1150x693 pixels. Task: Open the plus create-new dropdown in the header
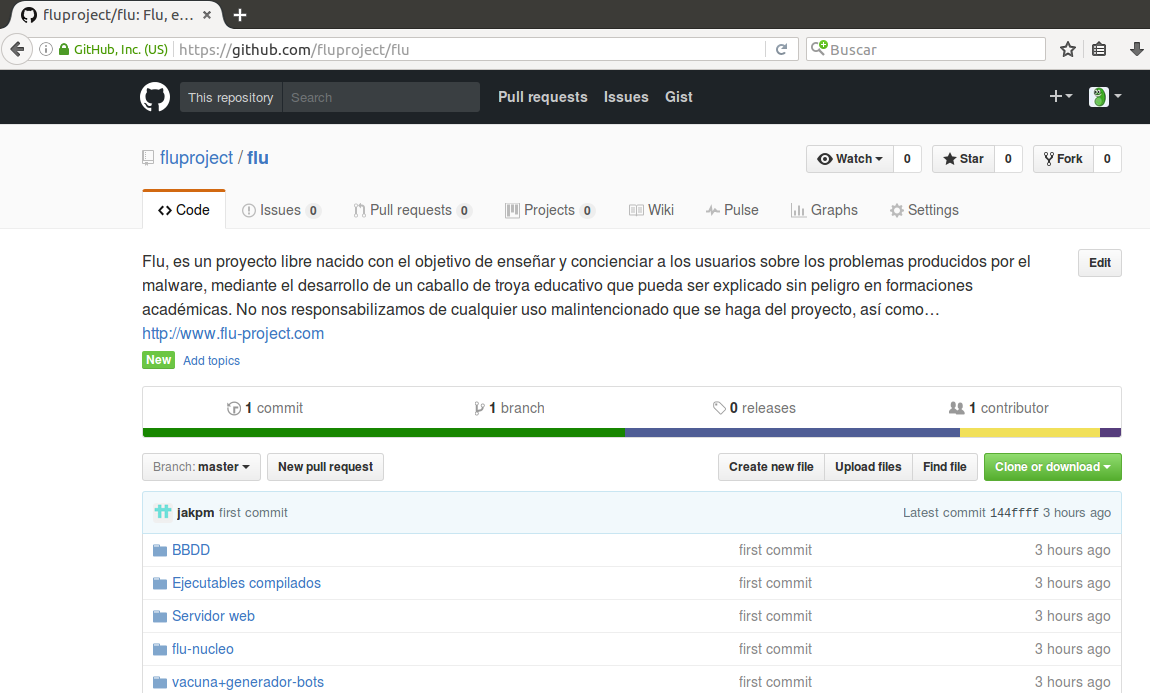click(1059, 96)
